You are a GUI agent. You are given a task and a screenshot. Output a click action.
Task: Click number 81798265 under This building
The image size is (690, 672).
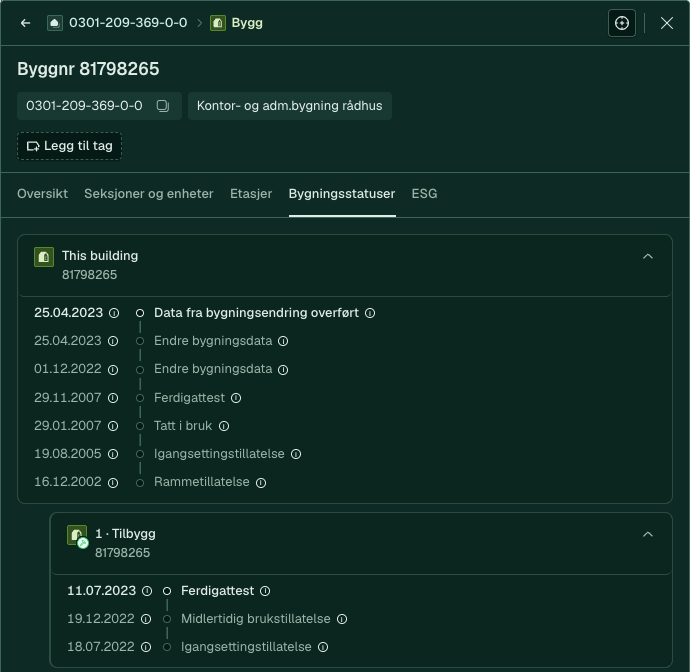pos(89,275)
